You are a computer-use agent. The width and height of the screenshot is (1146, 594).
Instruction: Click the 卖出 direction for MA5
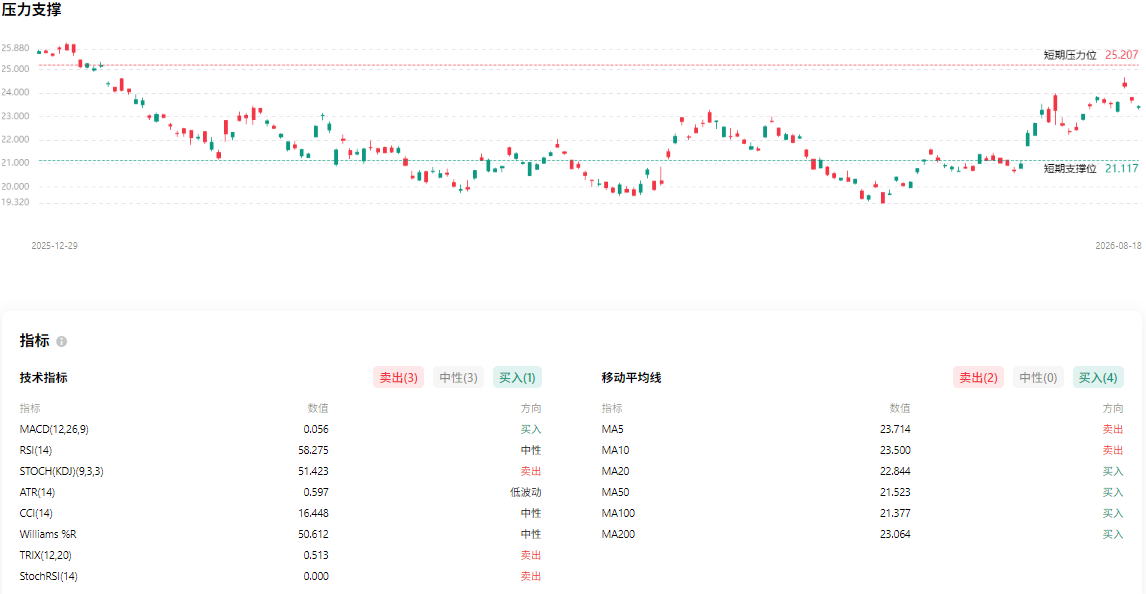tap(1113, 430)
